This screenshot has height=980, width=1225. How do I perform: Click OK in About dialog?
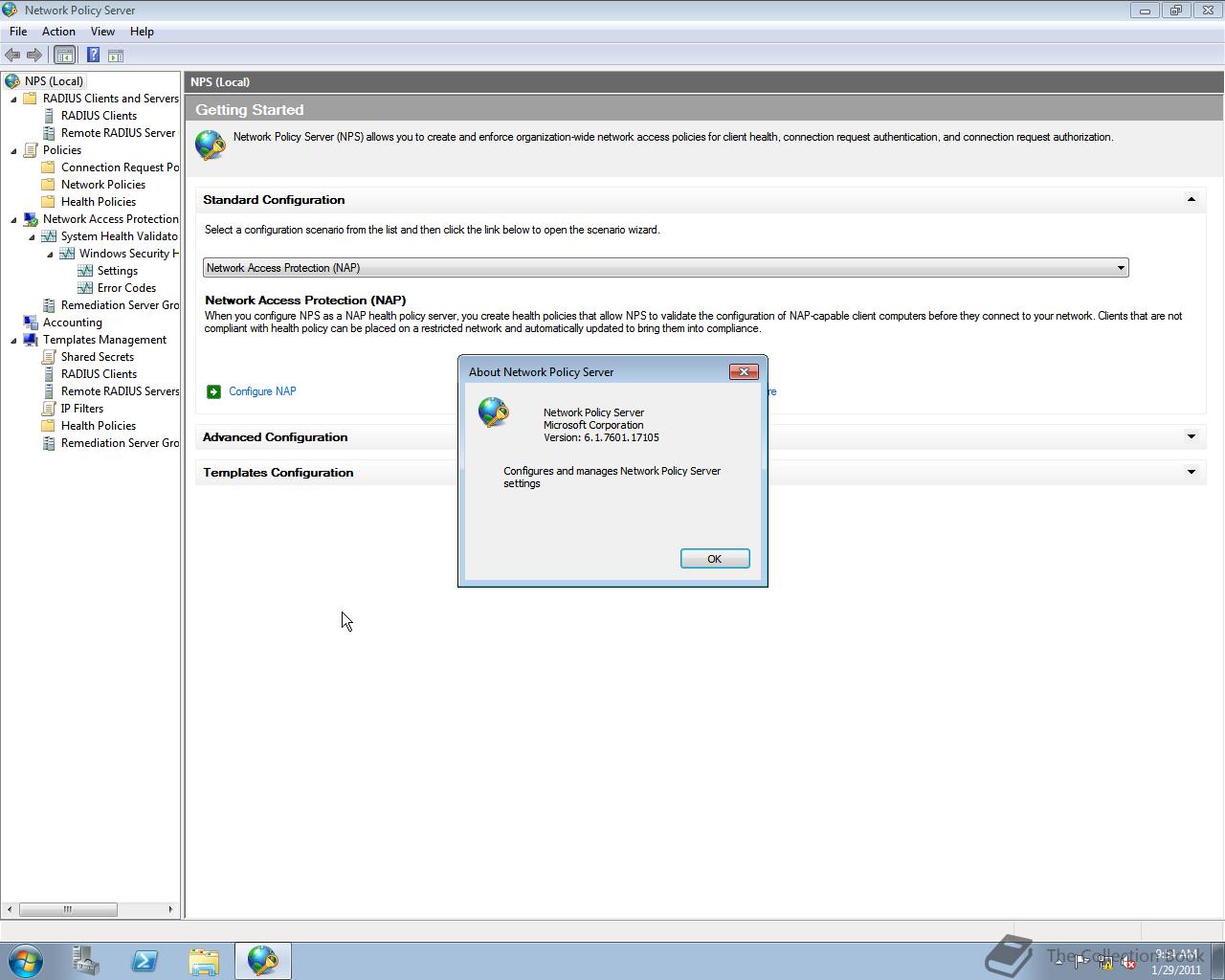[715, 559]
